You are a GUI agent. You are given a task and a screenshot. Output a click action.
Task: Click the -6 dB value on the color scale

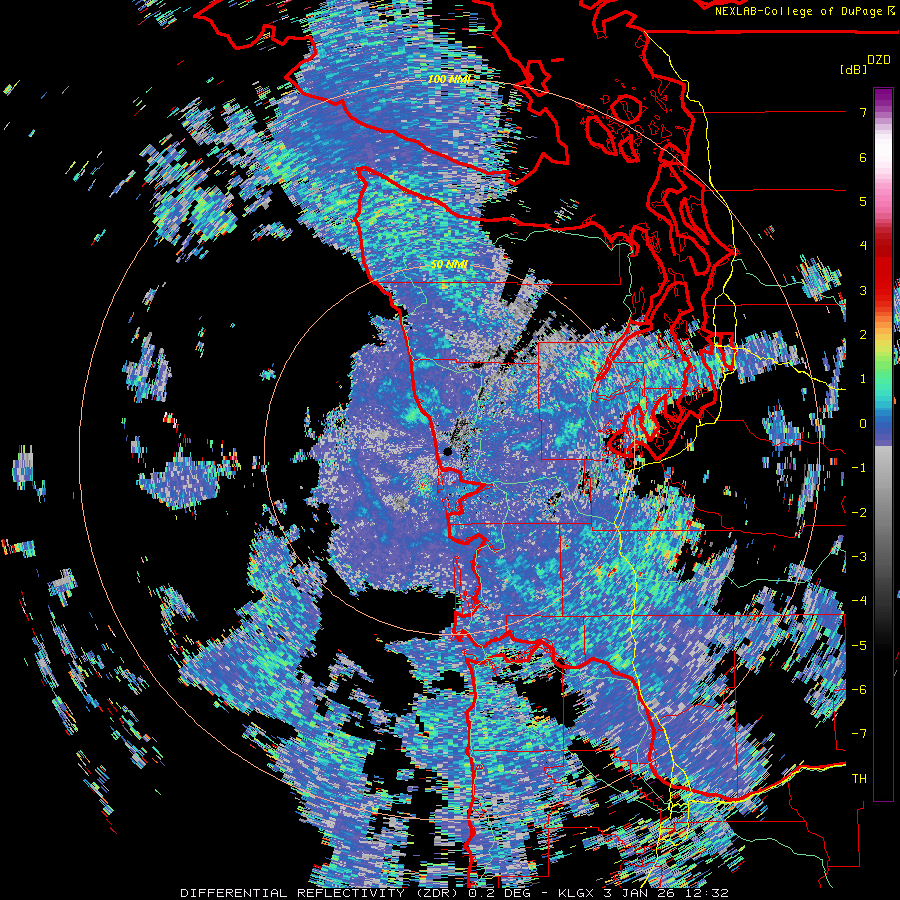click(859, 690)
